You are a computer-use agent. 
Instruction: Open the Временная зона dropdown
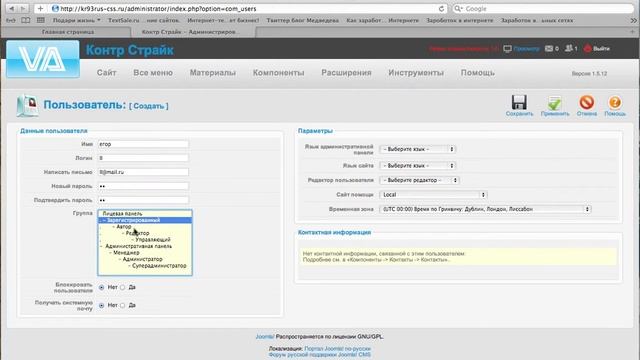coord(485,209)
